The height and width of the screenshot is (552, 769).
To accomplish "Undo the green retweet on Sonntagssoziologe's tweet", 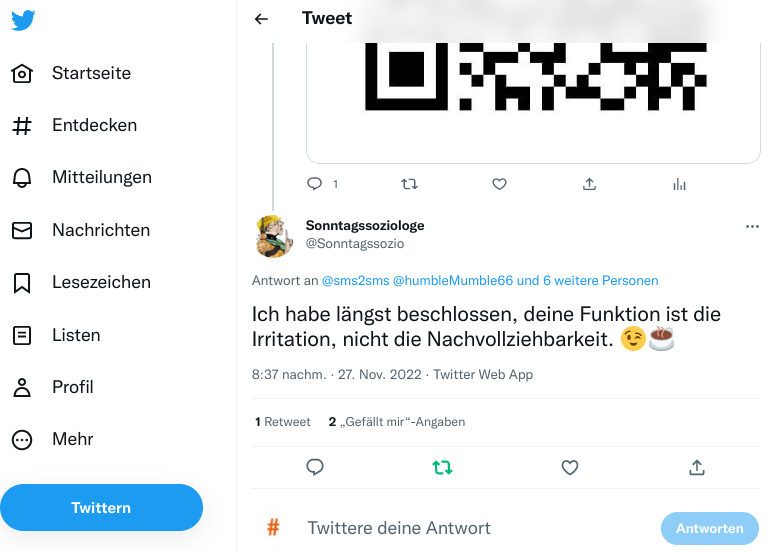I will 442,467.
